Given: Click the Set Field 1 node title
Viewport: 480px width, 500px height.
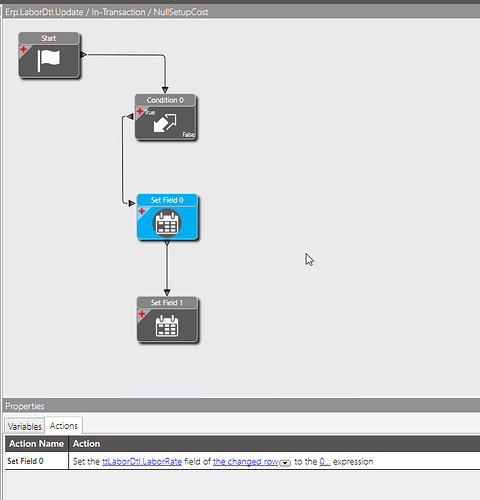Looking at the screenshot, I should coord(167,303).
